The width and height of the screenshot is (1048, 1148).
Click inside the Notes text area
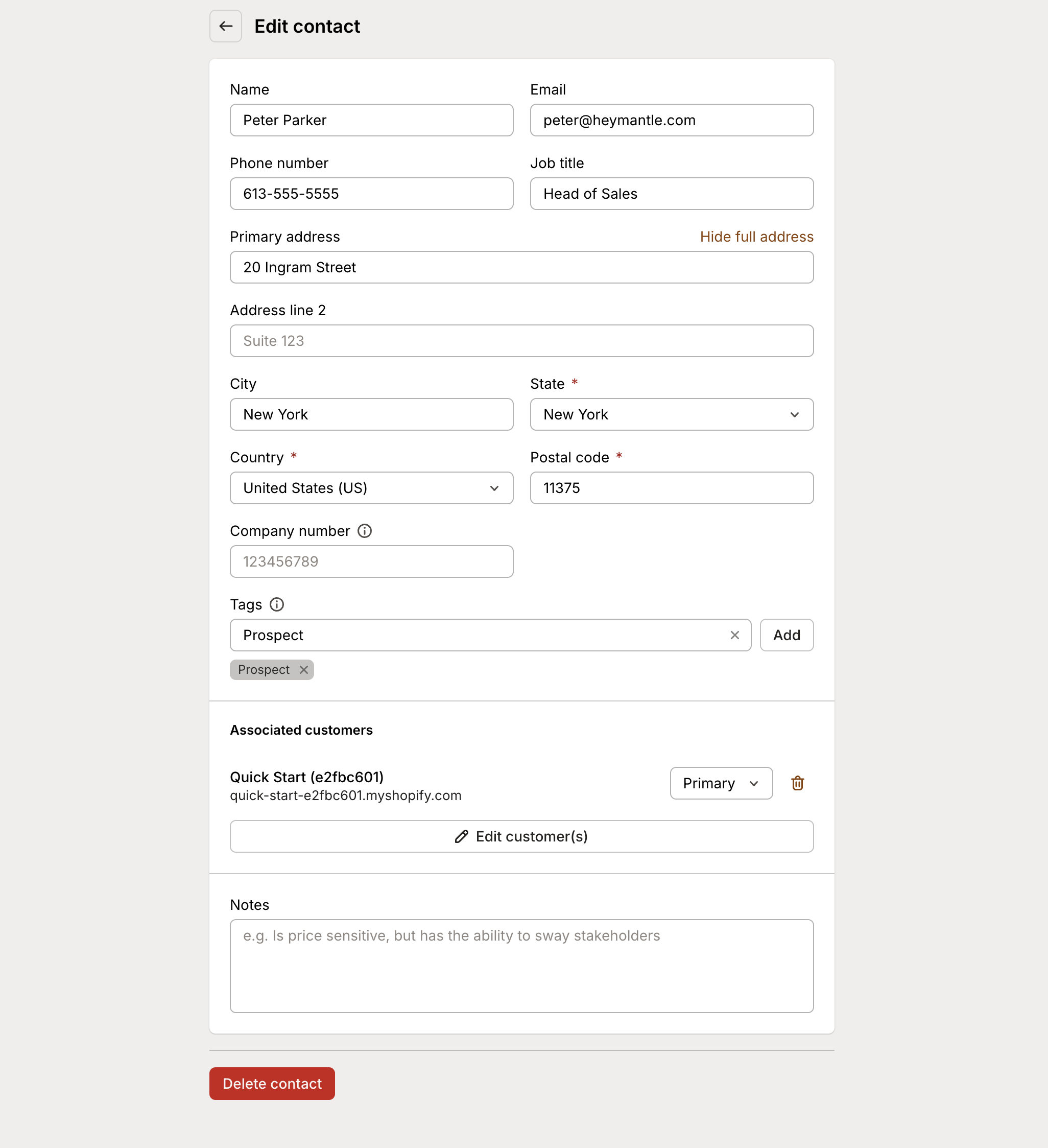pyautogui.click(x=521, y=966)
